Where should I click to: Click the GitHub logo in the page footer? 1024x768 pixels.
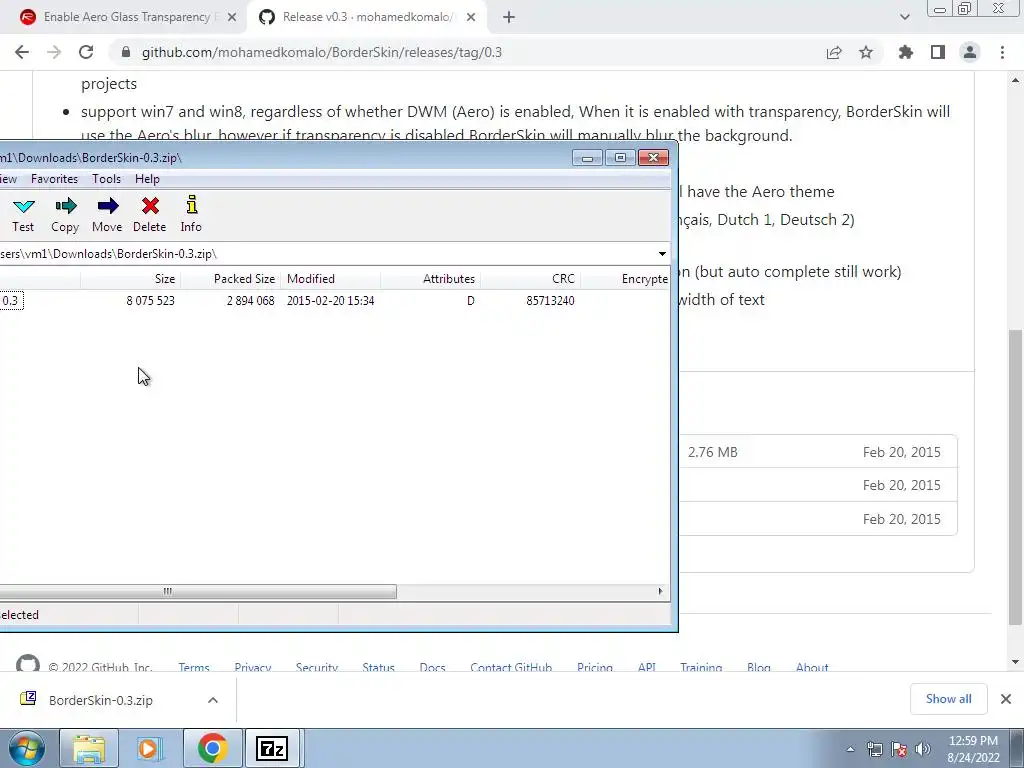point(28,663)
